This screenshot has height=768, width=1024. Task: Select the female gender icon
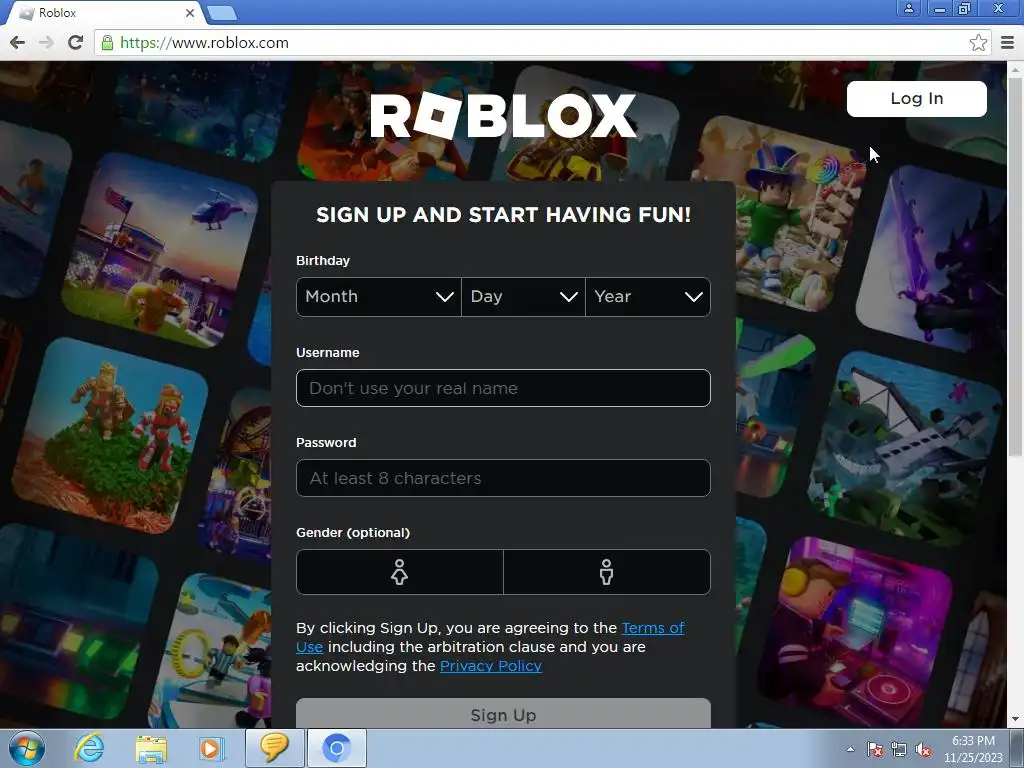pyautogui.click(x=400, y=572)
